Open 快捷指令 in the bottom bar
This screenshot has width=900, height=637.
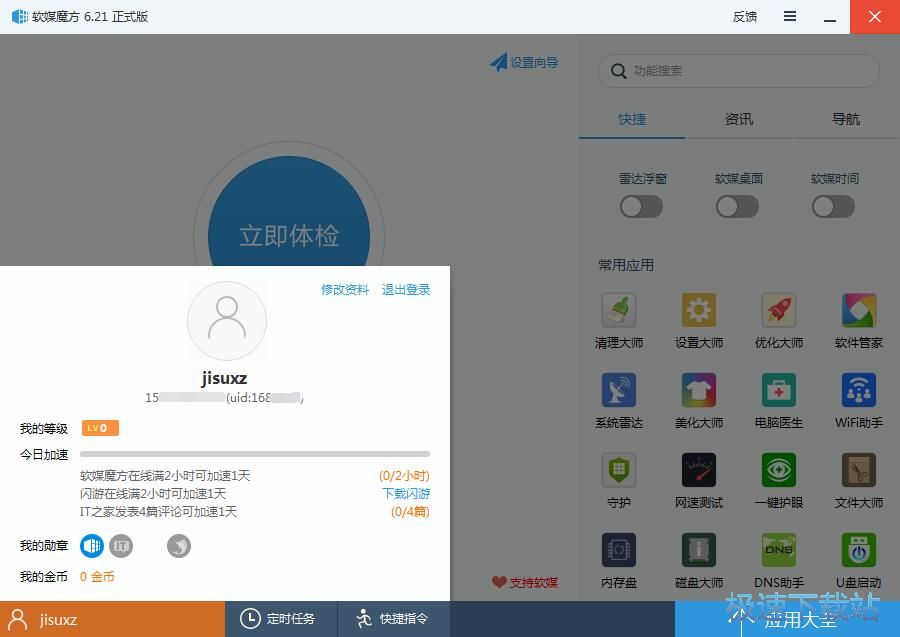point(394,619)
